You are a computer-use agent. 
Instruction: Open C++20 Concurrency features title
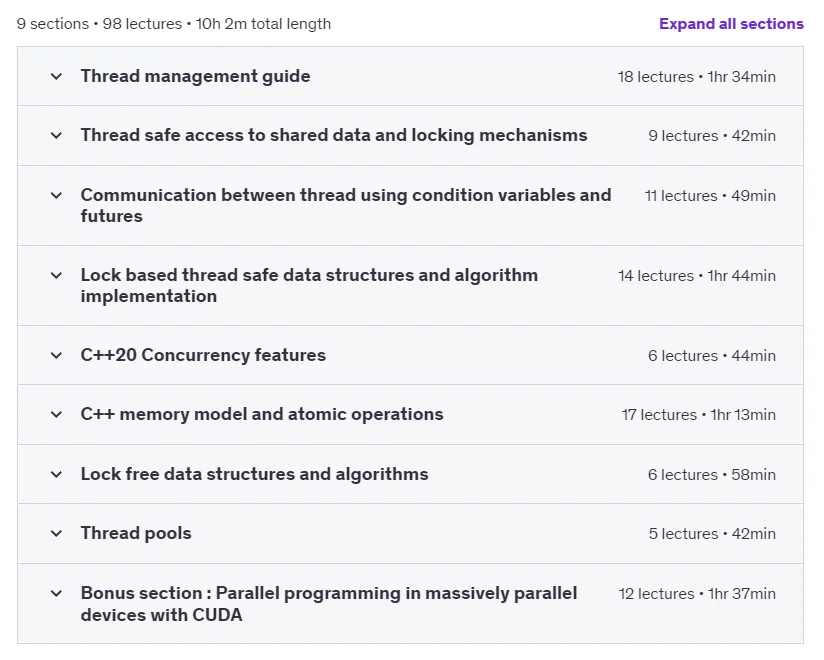coord(203,355)
